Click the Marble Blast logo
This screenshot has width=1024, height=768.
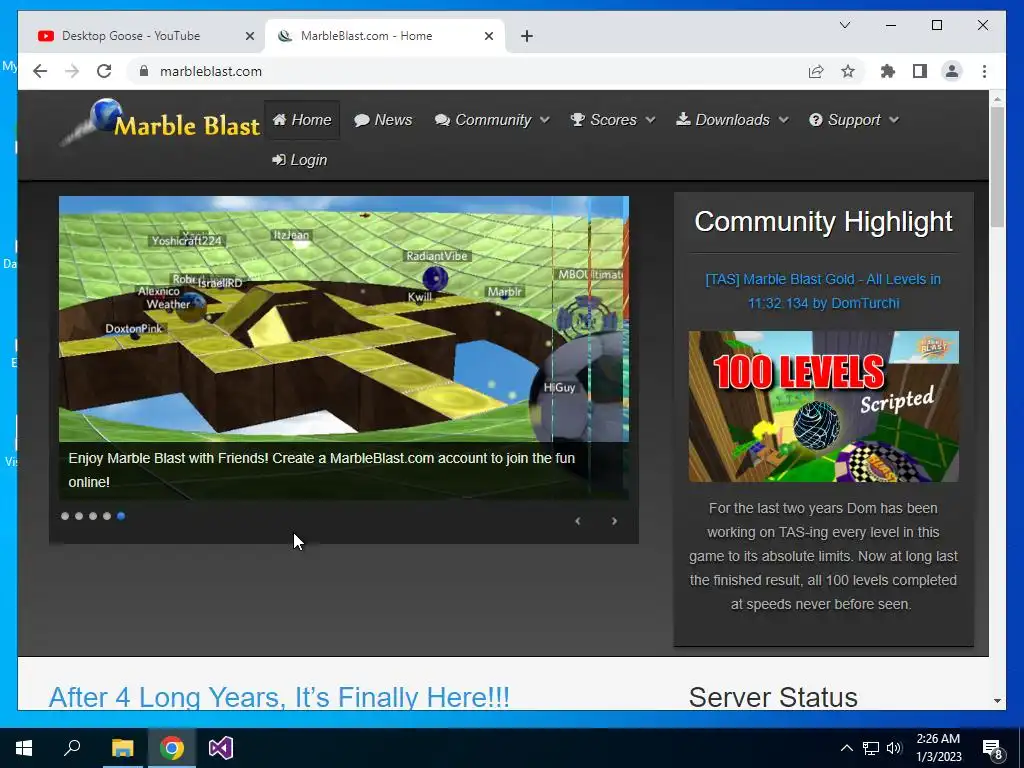(x=161, y=121)
